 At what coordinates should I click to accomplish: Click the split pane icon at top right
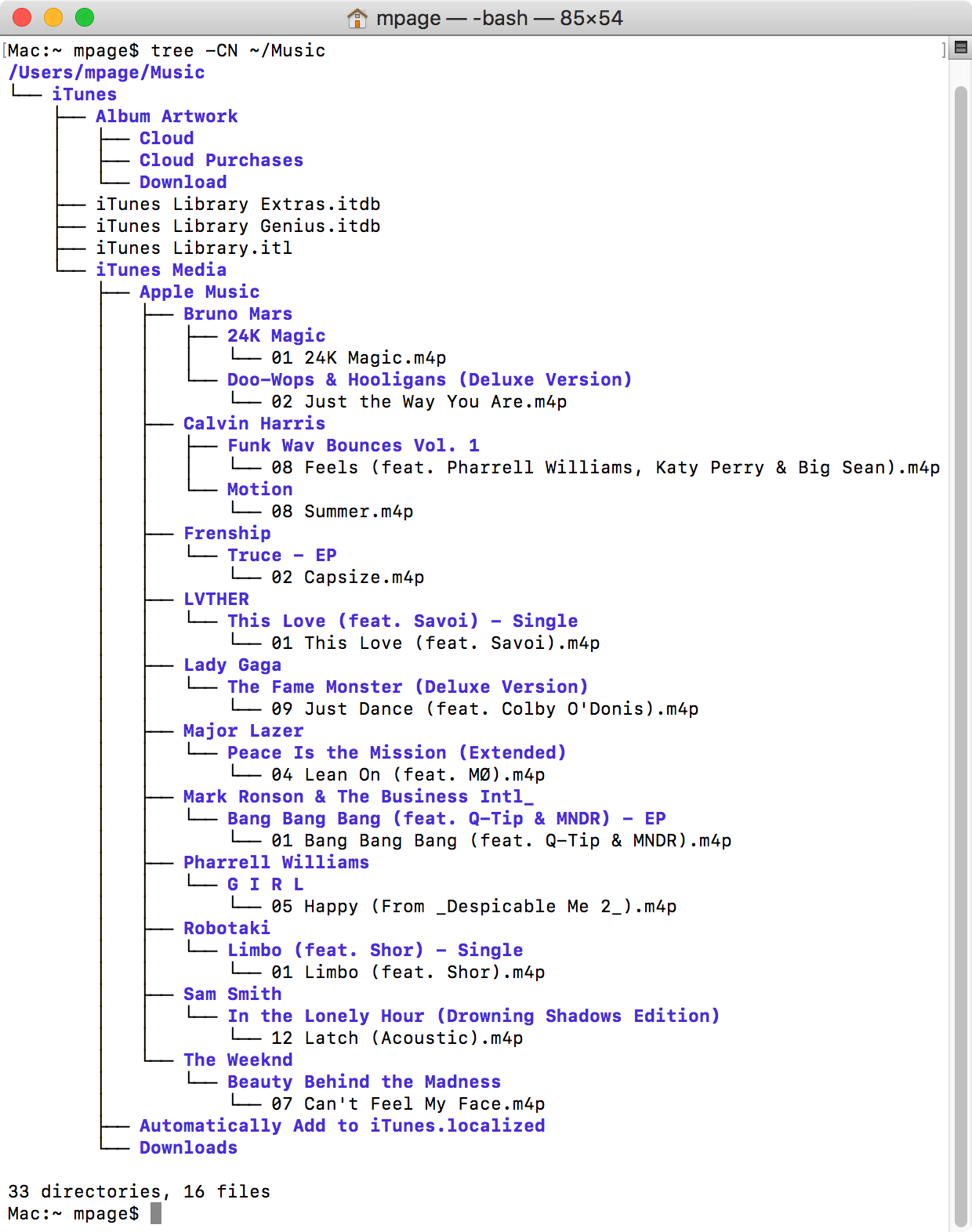960,48
